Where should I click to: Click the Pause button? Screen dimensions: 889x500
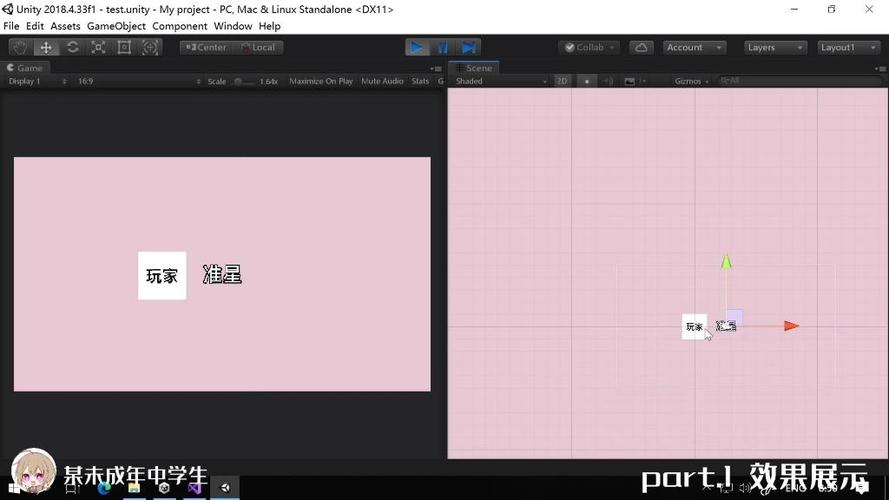click(x=443, y=47)
